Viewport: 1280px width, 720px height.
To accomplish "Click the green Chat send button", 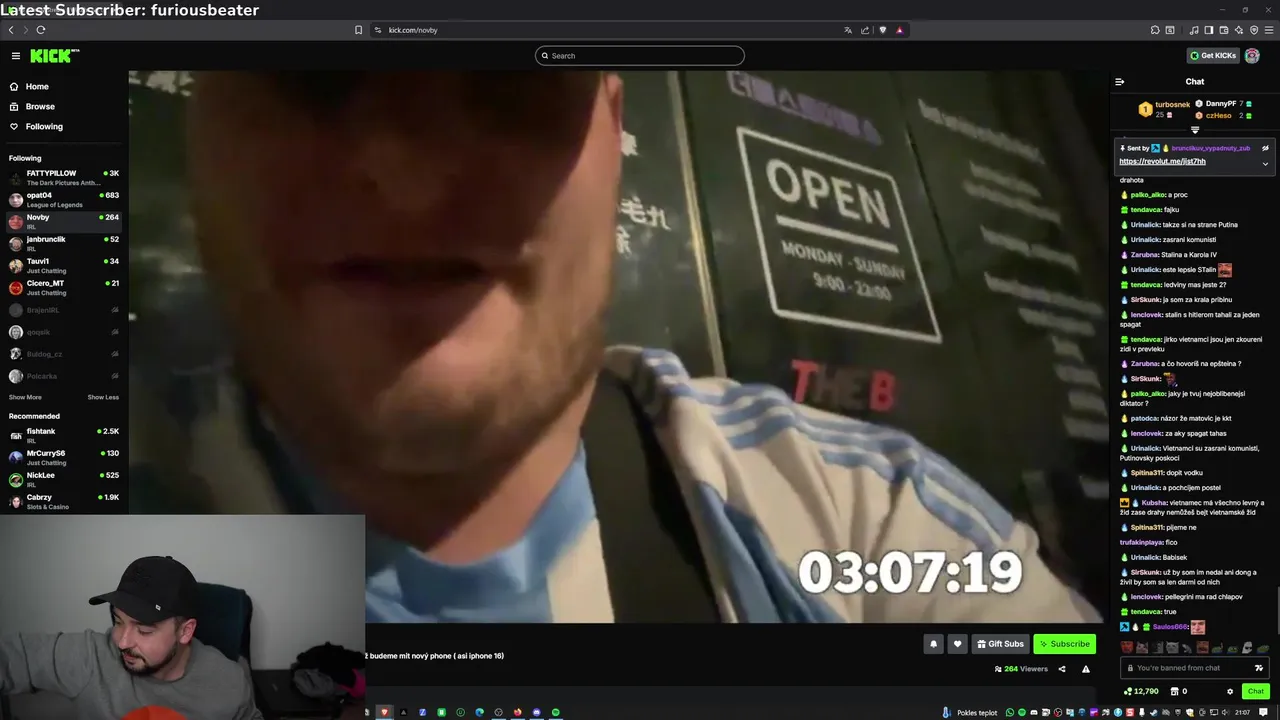I will point(1255,691).
